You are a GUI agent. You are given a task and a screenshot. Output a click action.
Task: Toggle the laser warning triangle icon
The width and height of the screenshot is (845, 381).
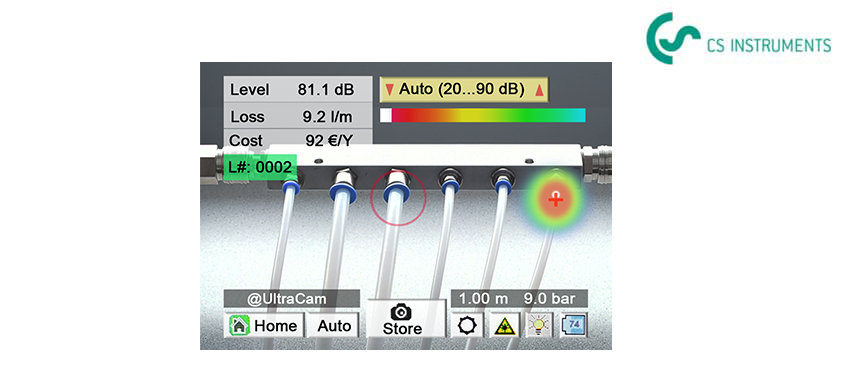point(505,325)
